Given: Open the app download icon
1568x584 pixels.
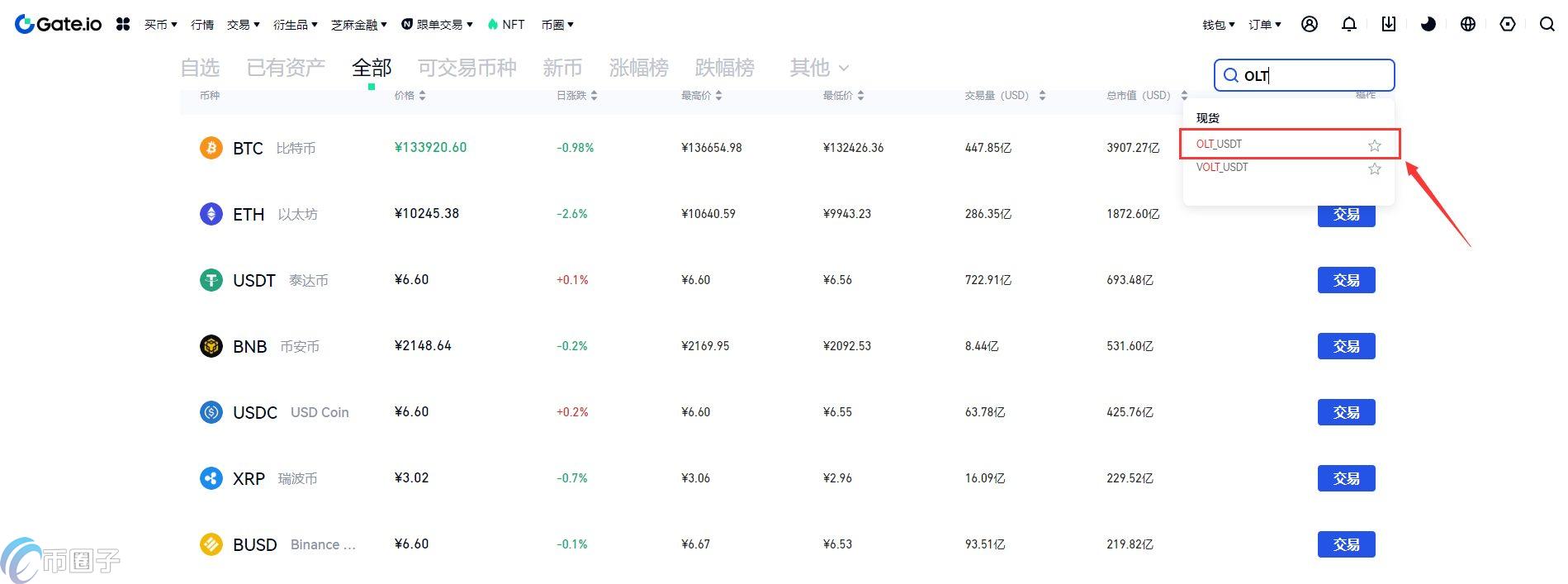Looking at the screenshot, I should 1389,24.
